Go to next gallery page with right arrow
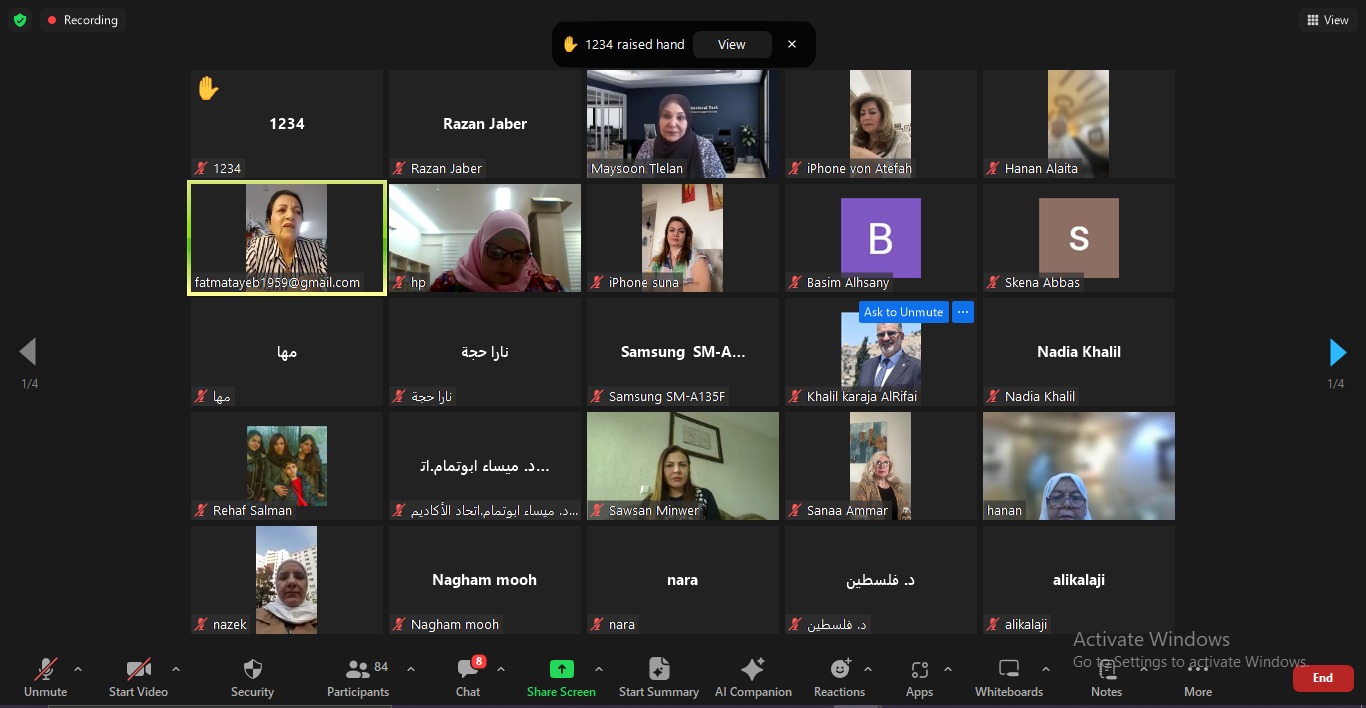1366x708 pixels. tap(1337, 352)
